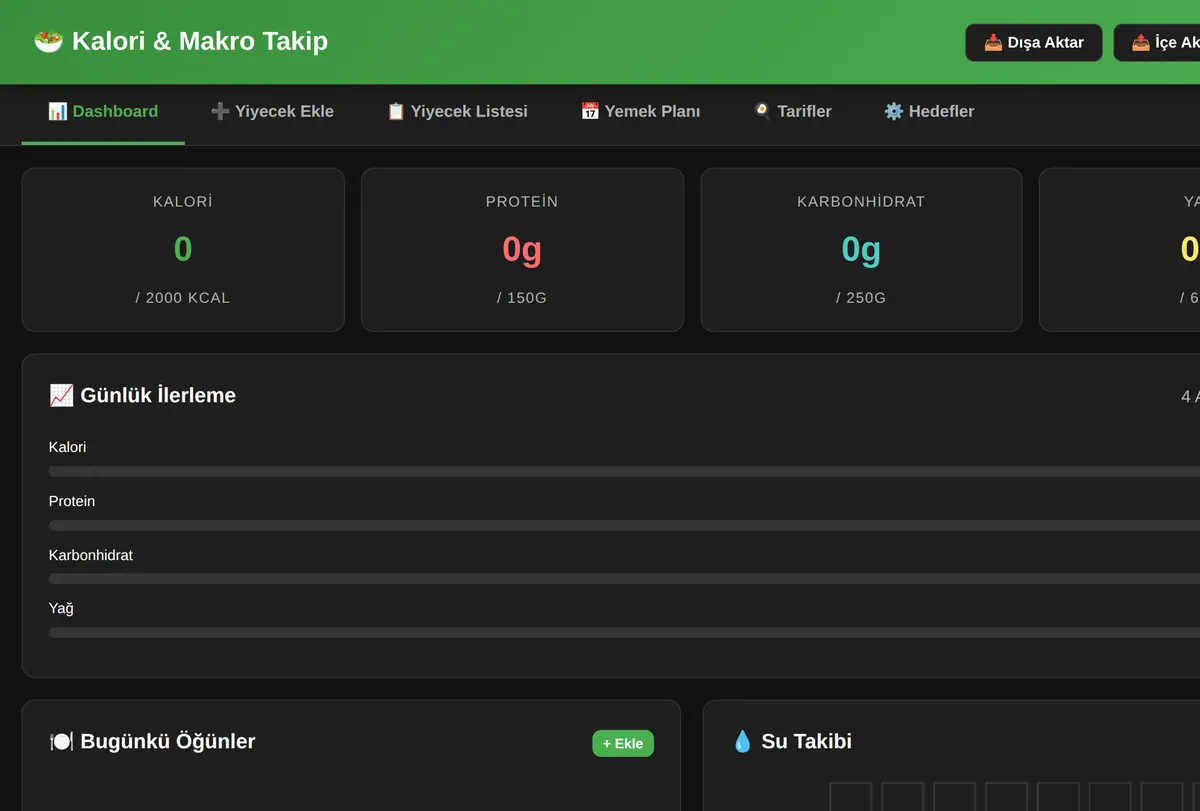Click the "/ 2000 KCAL" goal text
The width and height of the screenshot is (1200, 811).
pyautogui.click(x=183, y=298)
